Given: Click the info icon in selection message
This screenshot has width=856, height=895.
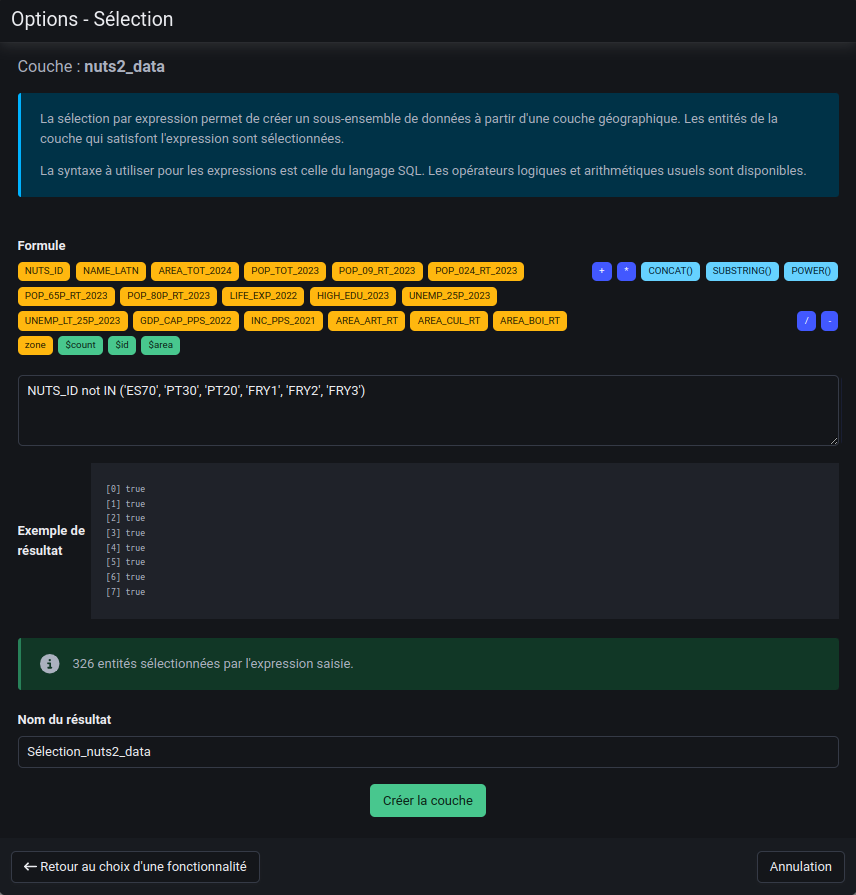Looking at the screenshot, I should 49,664.
